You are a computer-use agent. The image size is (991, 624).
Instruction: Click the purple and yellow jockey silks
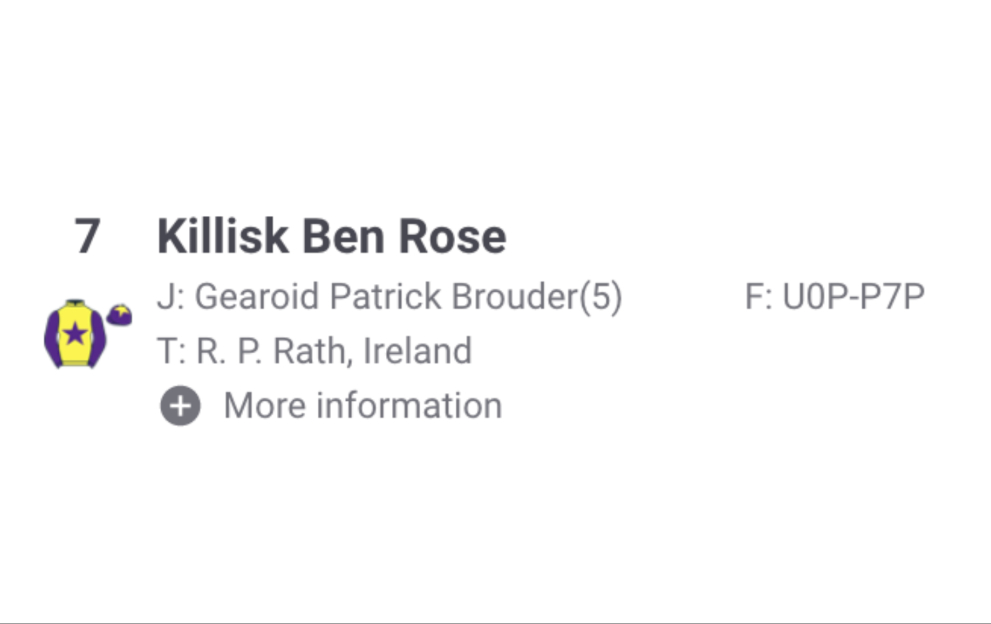[x=74, y=334]
